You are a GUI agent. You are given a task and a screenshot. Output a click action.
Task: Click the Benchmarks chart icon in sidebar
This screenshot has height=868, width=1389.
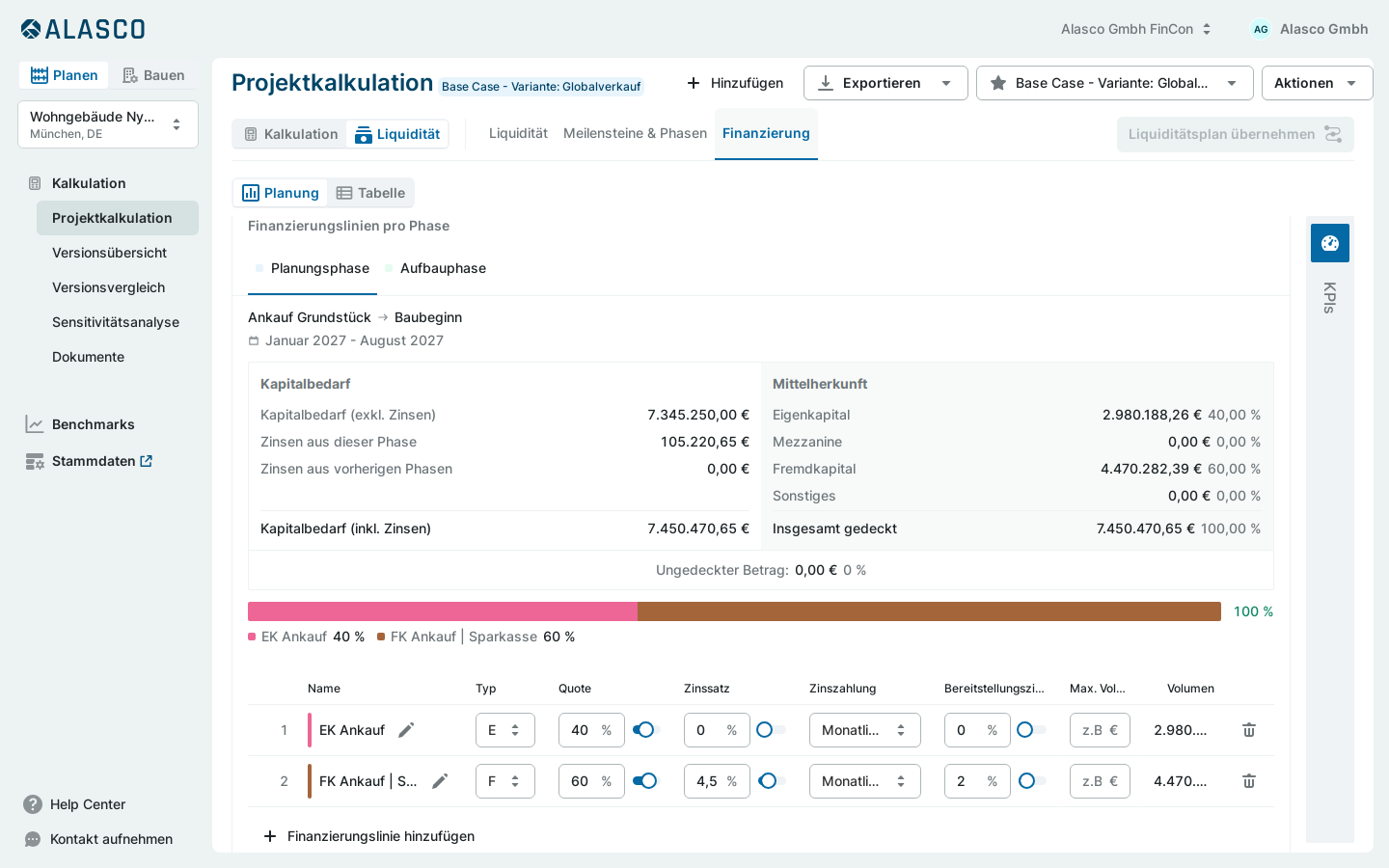[x=35, y=424]
